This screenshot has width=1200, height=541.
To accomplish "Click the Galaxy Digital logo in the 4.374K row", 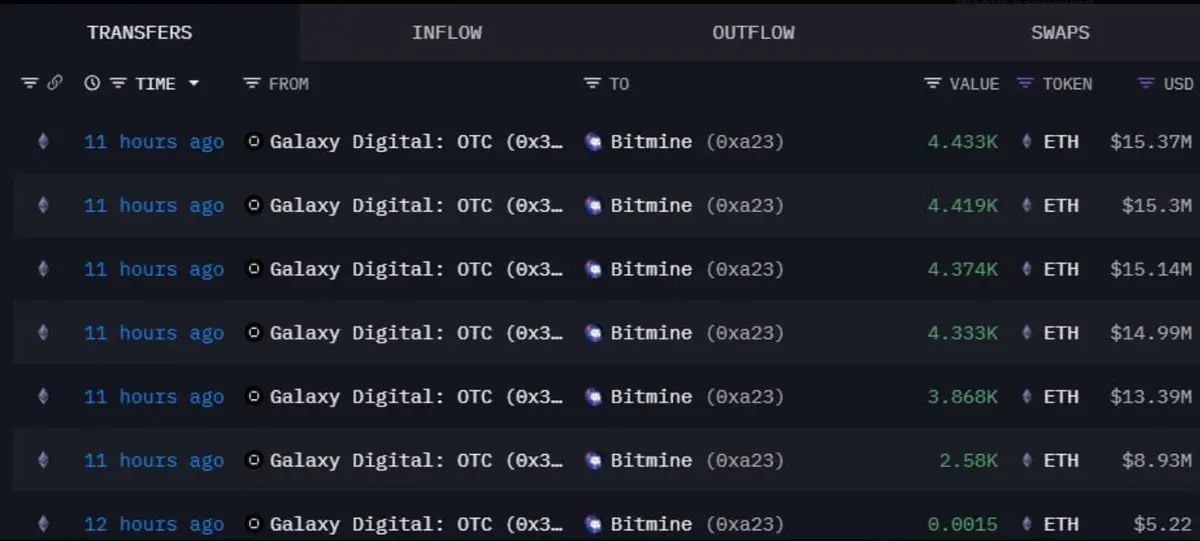I will pos(254,269).
